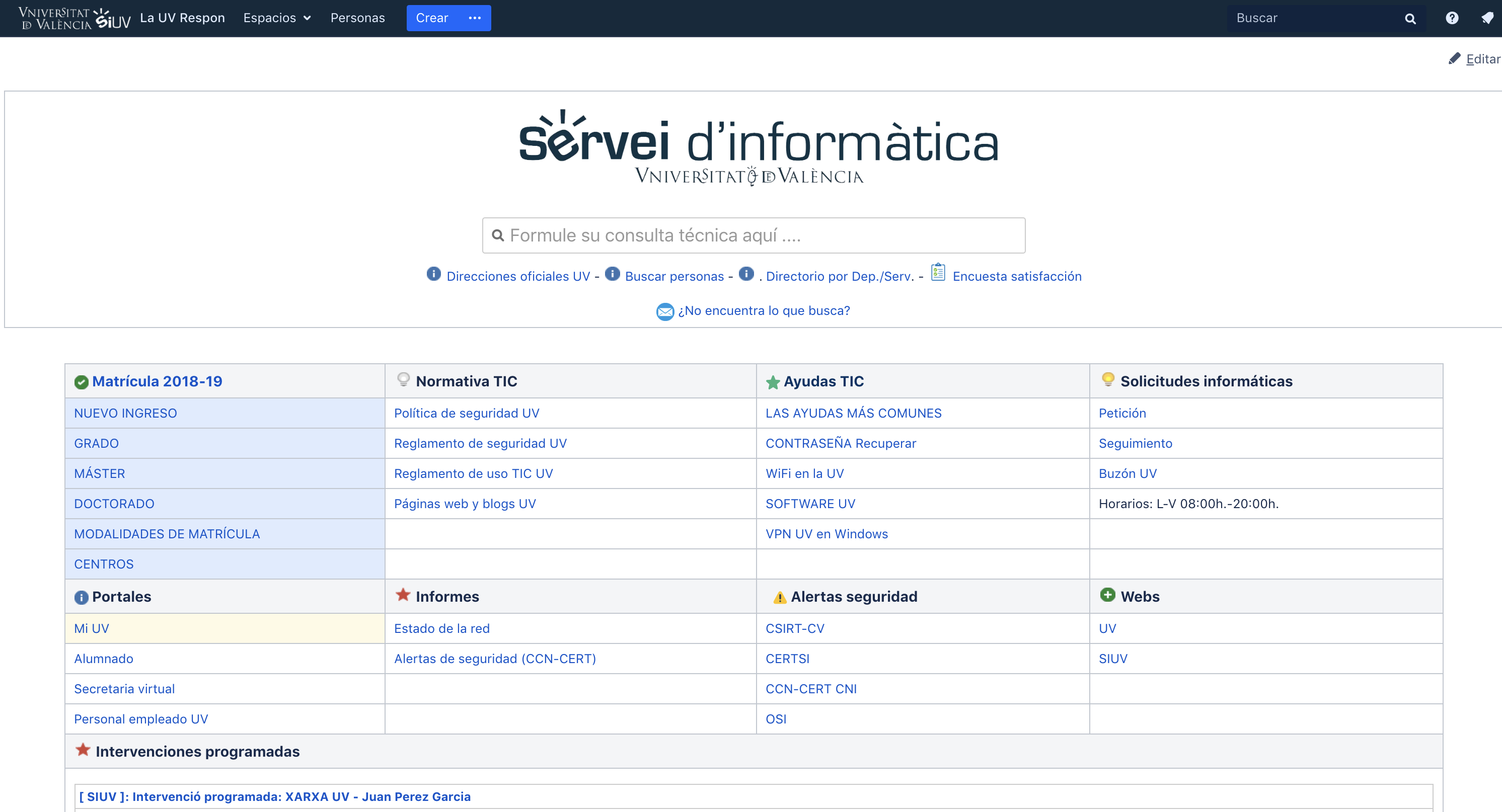The image size is (1502, 812).
Task: Open Intervenció programada XARXA UV entry
Action: [x=275, y=796]
